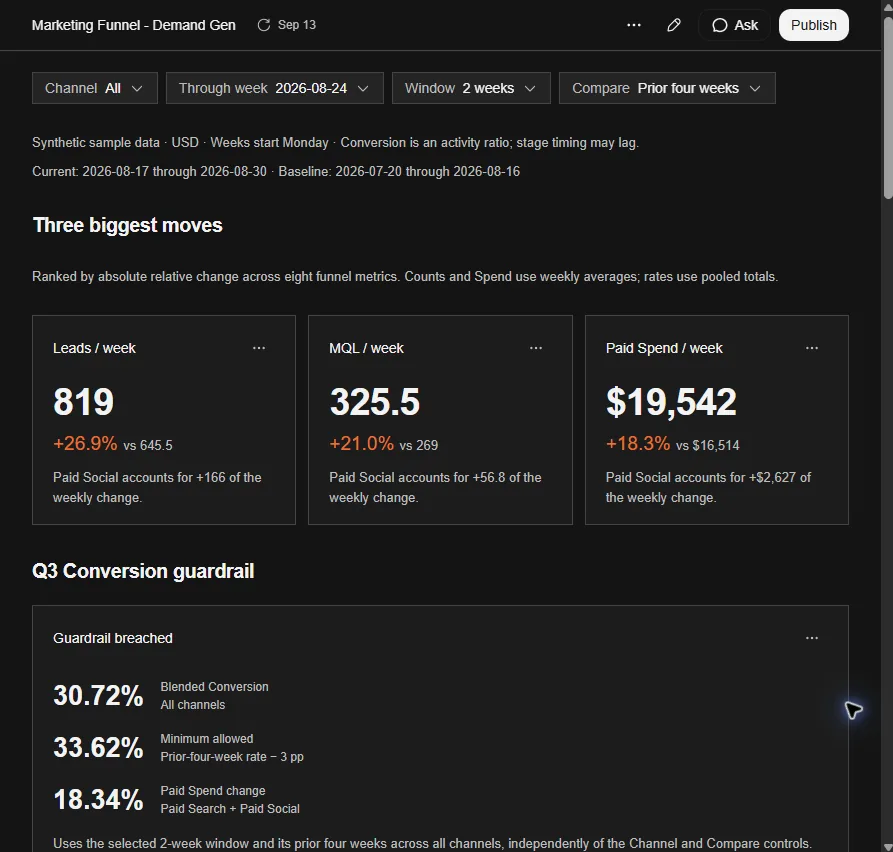
Task: Click the vs $16,514 comparison text
Action: click(708, 445)
